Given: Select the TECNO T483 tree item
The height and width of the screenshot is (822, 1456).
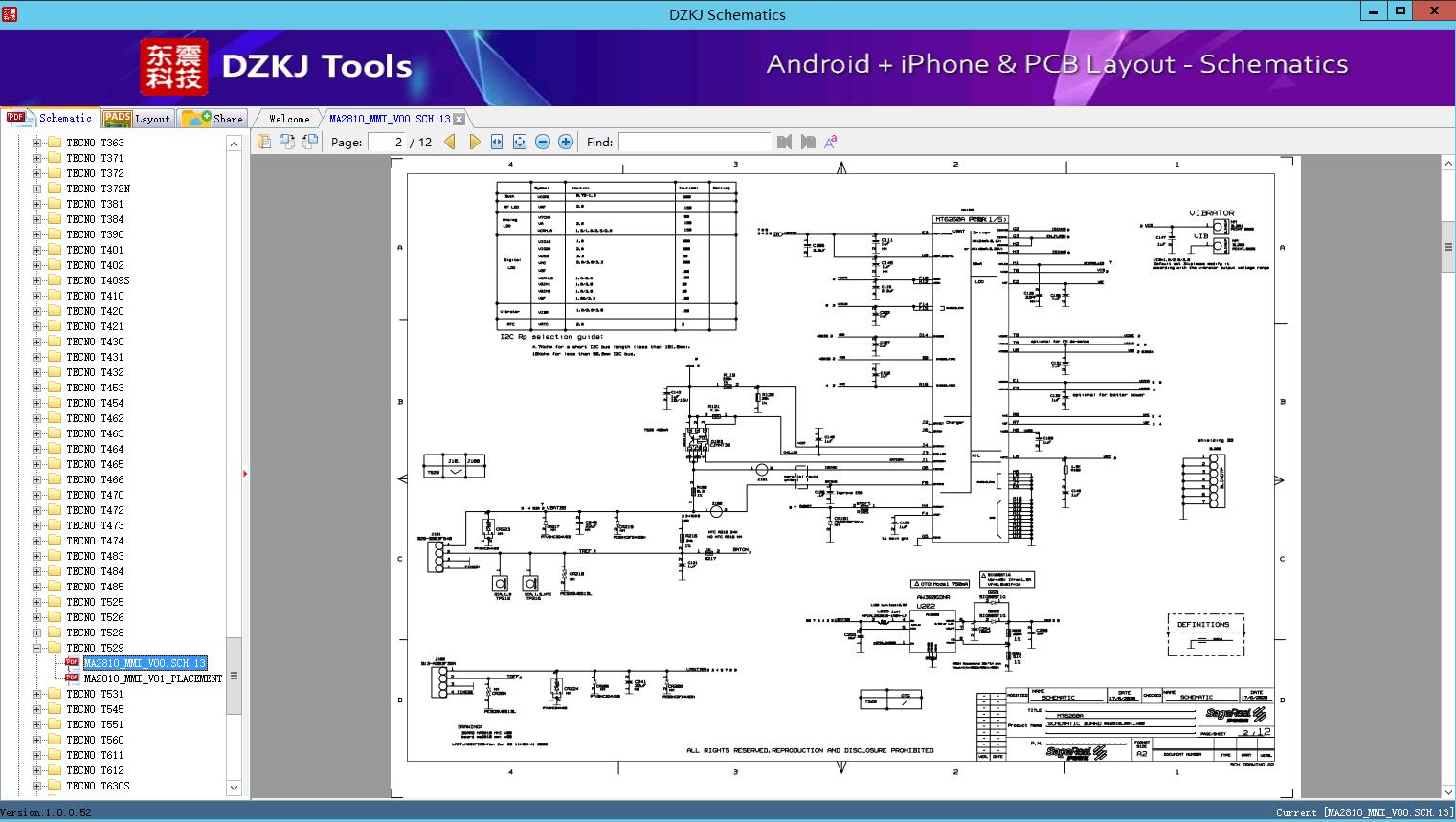Looking at the screenshot, I should (x=95, y=556).
